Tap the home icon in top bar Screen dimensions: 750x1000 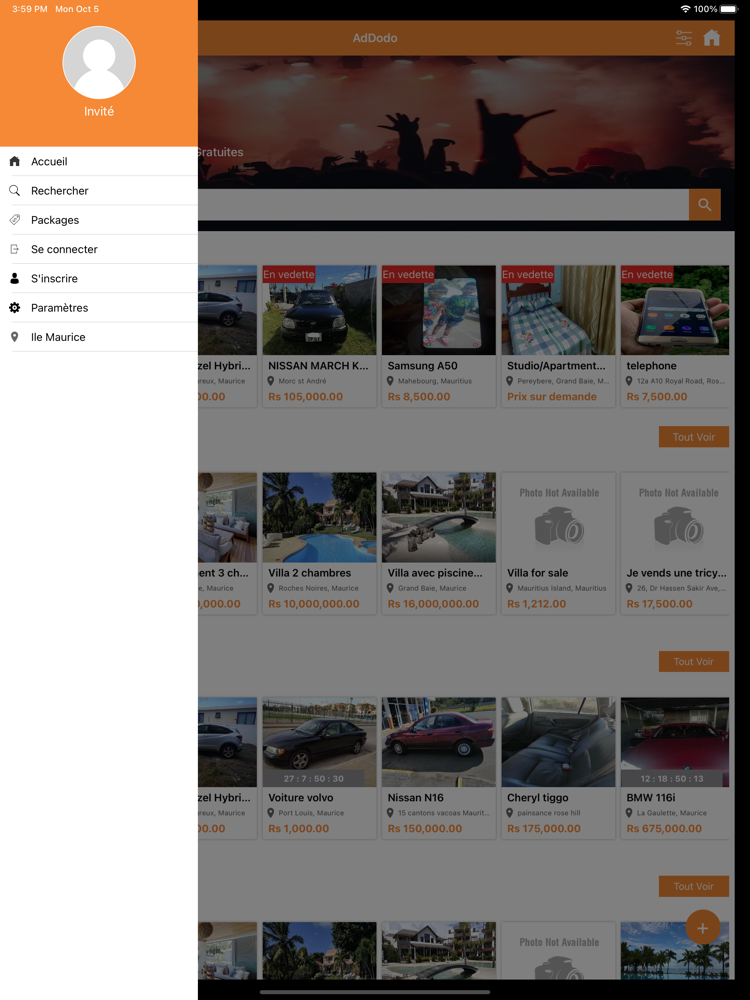pyautogui.click(x=712, y=38)
